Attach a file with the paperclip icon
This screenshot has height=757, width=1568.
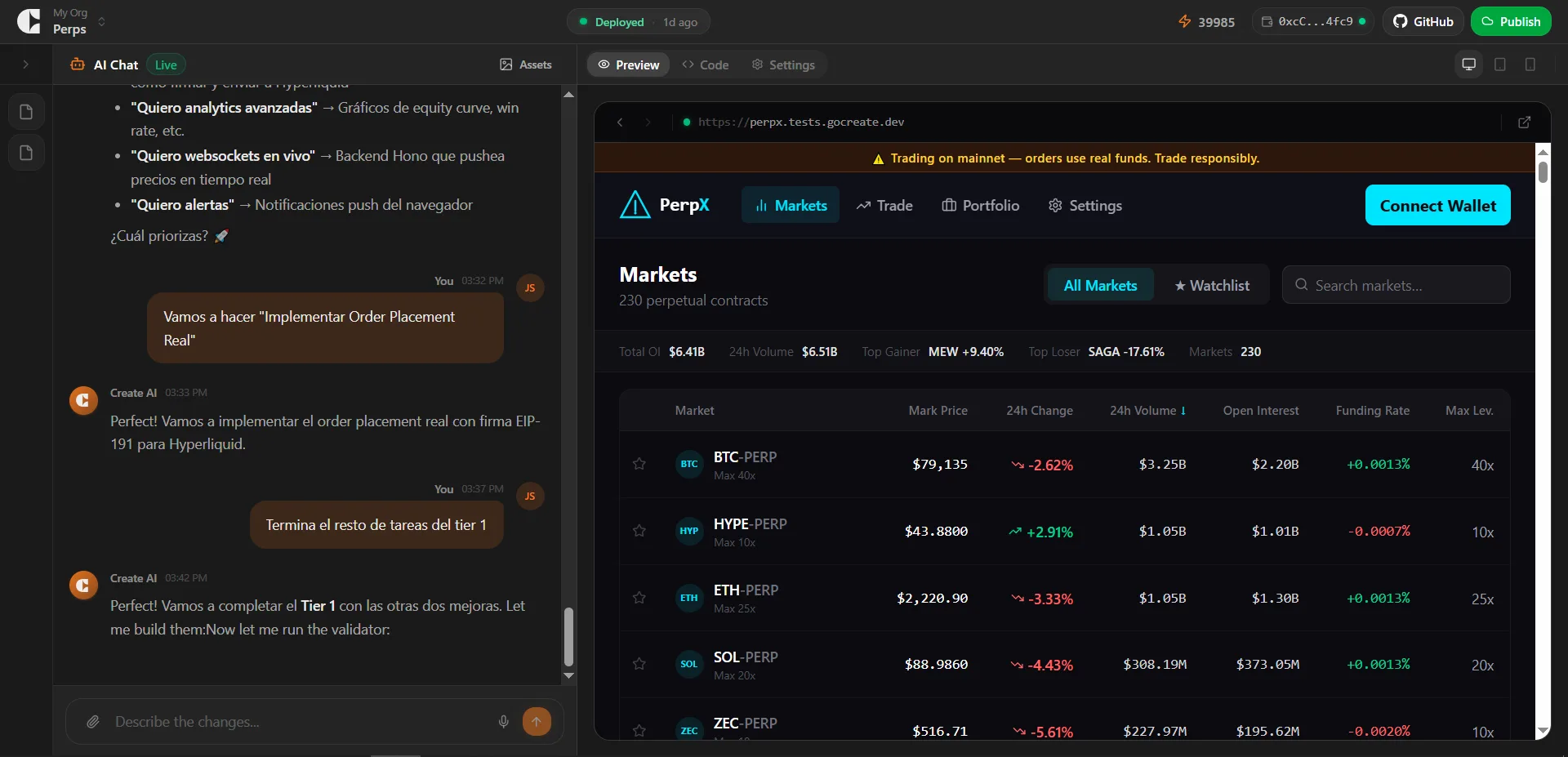tap(93, 722)
